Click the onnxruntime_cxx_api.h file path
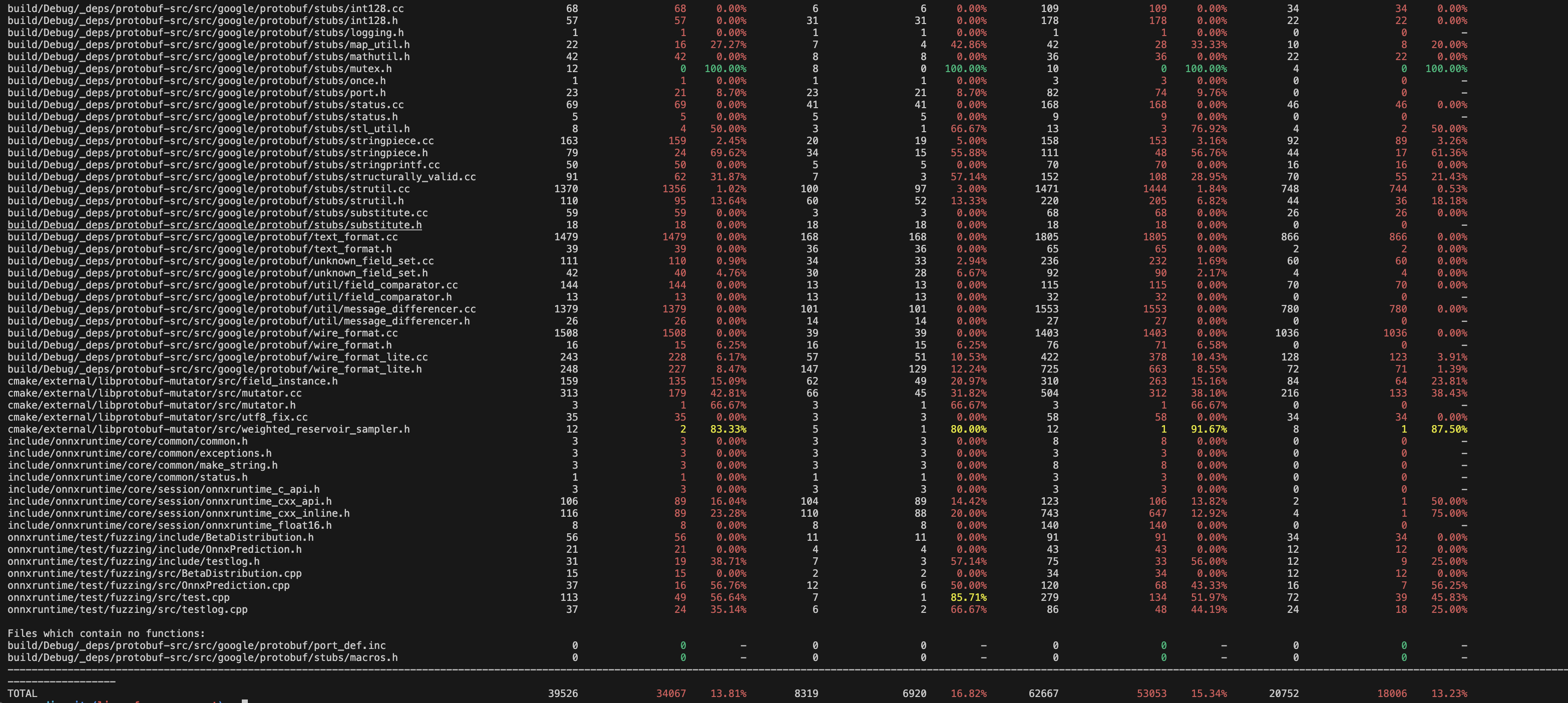Screen dimensions: 1568x703 (169, 502)
